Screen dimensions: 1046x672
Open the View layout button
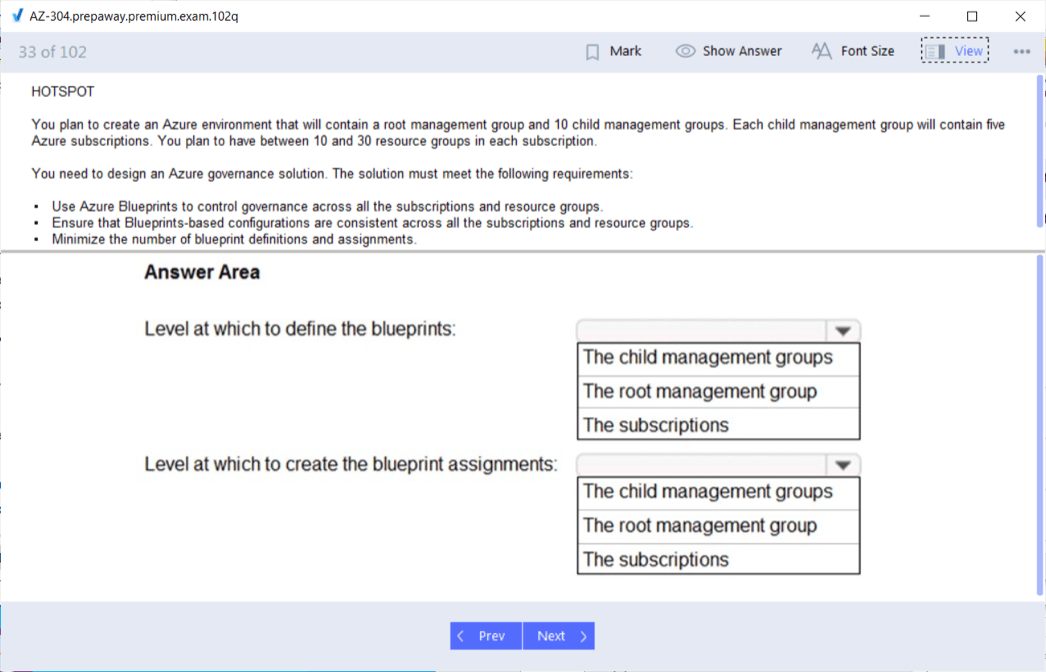click(955, 51)
